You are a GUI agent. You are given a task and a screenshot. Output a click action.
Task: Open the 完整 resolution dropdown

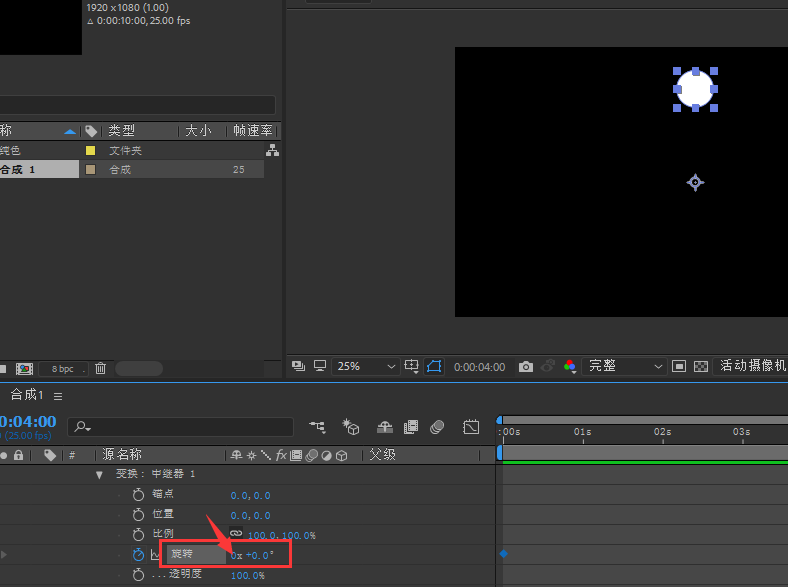click(x=624, y=366)
